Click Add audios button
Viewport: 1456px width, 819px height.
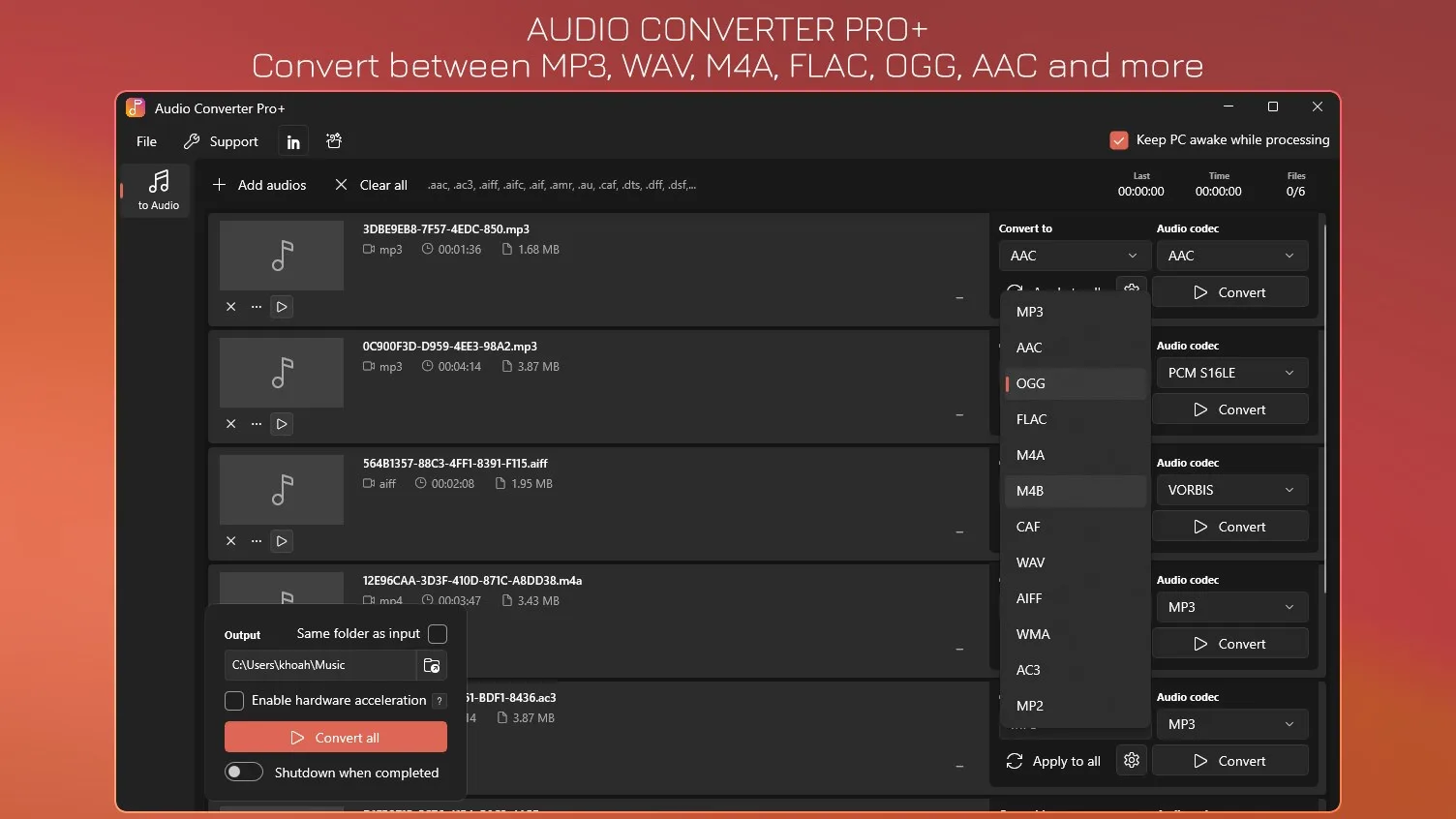[259, 185]
